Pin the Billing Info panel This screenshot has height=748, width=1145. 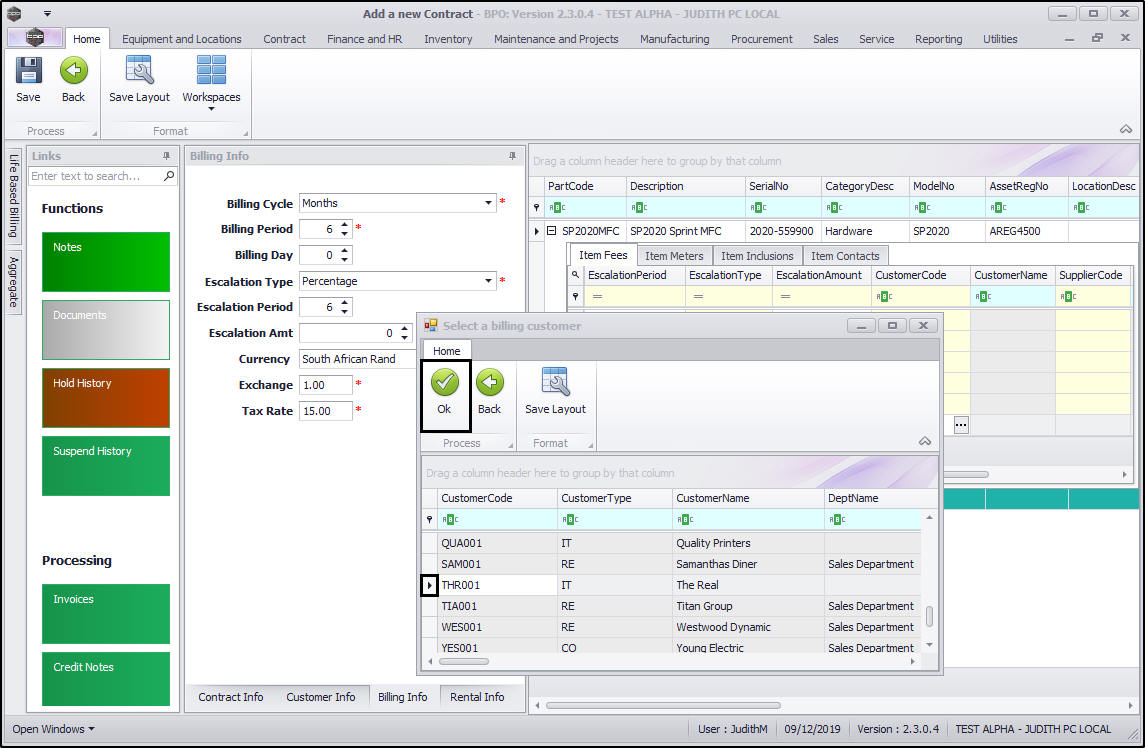pos(513,156)
